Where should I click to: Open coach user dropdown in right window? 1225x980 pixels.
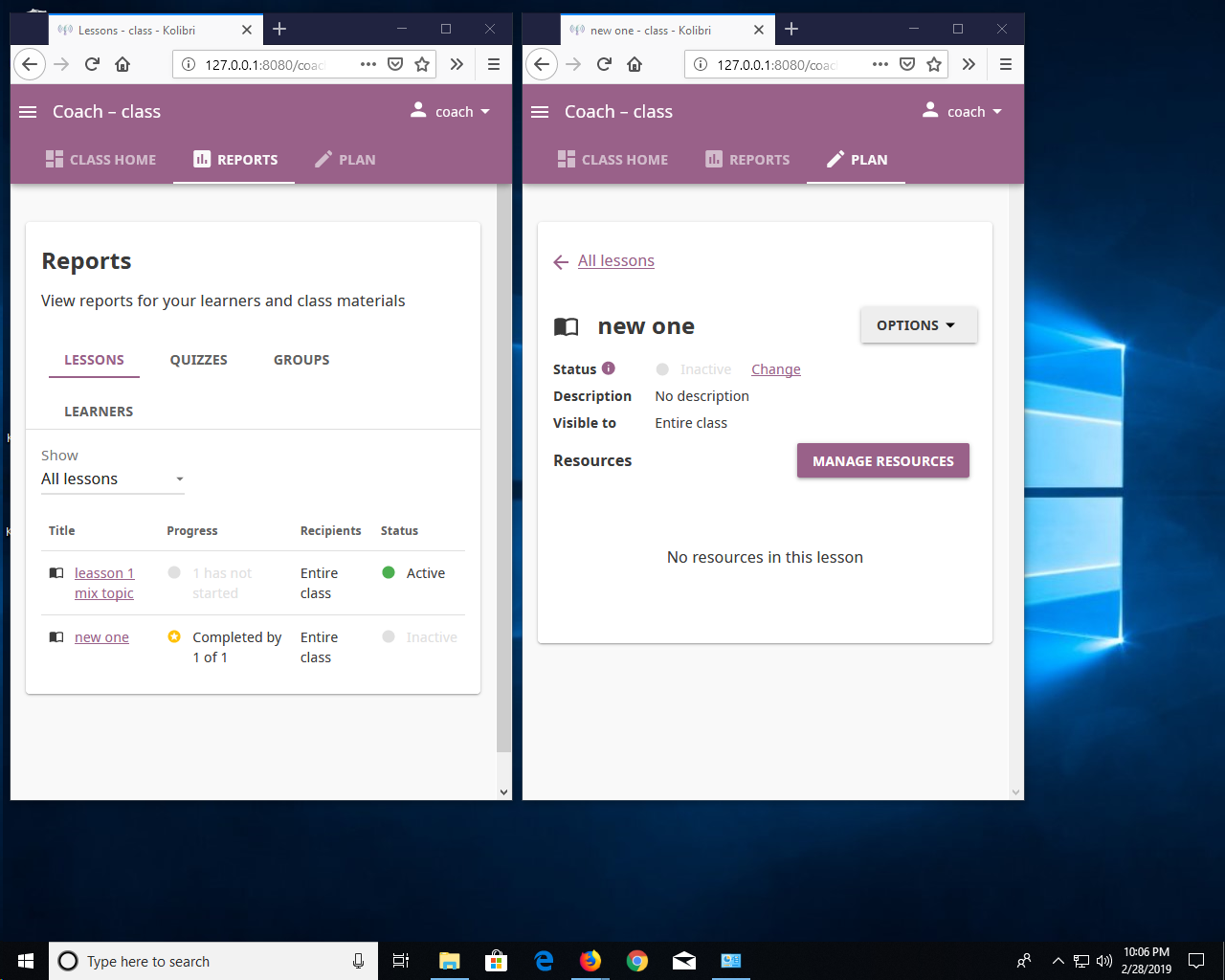tap(962, 112)
